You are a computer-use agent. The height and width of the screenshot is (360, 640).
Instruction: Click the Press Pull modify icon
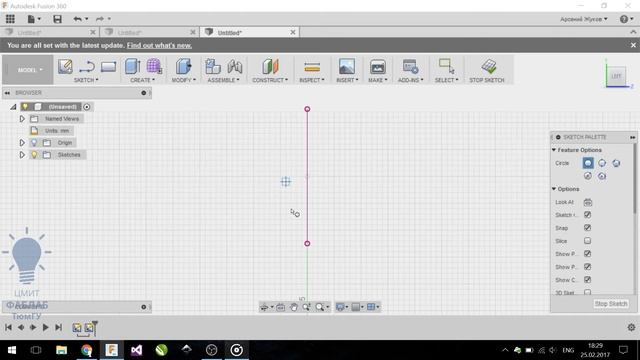(184, 66)
